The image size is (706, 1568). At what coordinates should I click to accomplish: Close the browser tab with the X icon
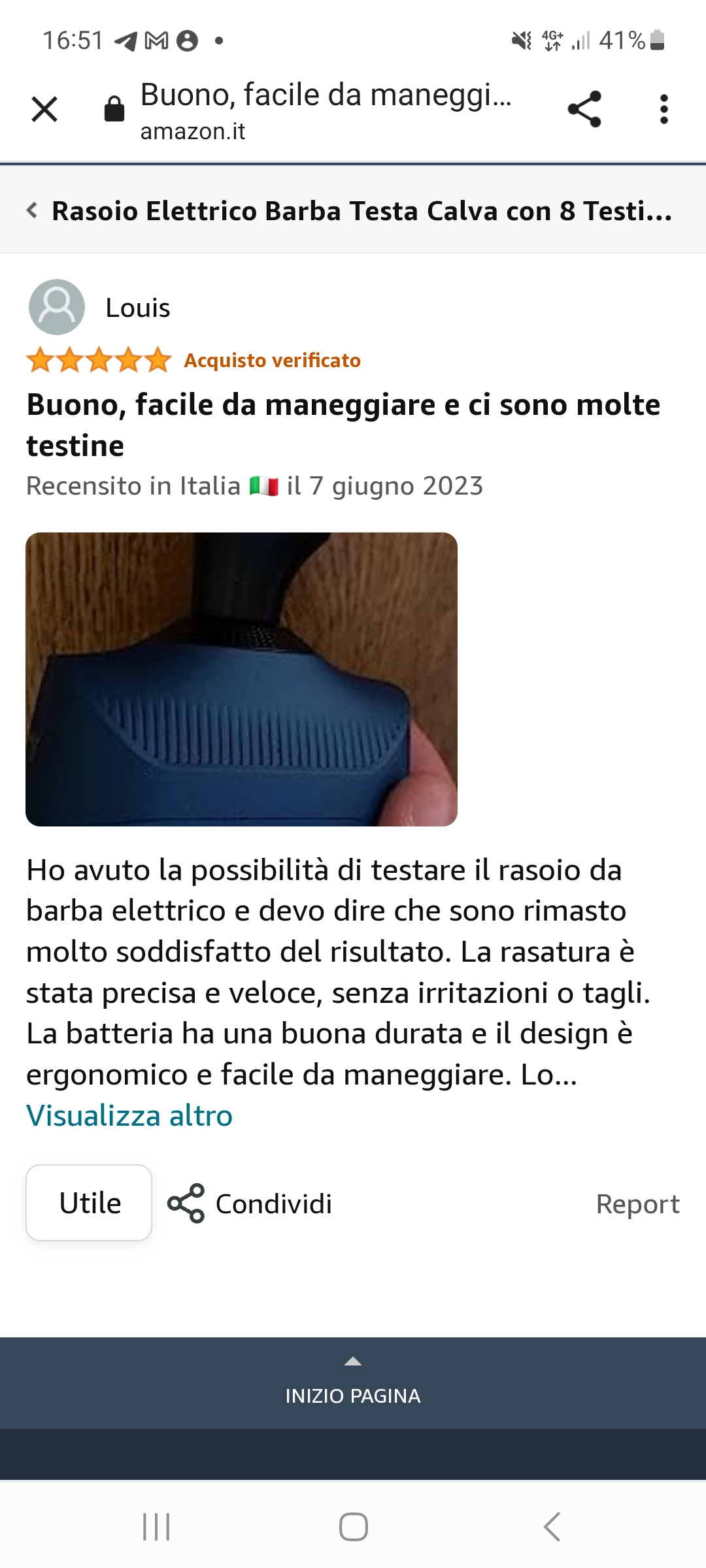tap(44, 109)
